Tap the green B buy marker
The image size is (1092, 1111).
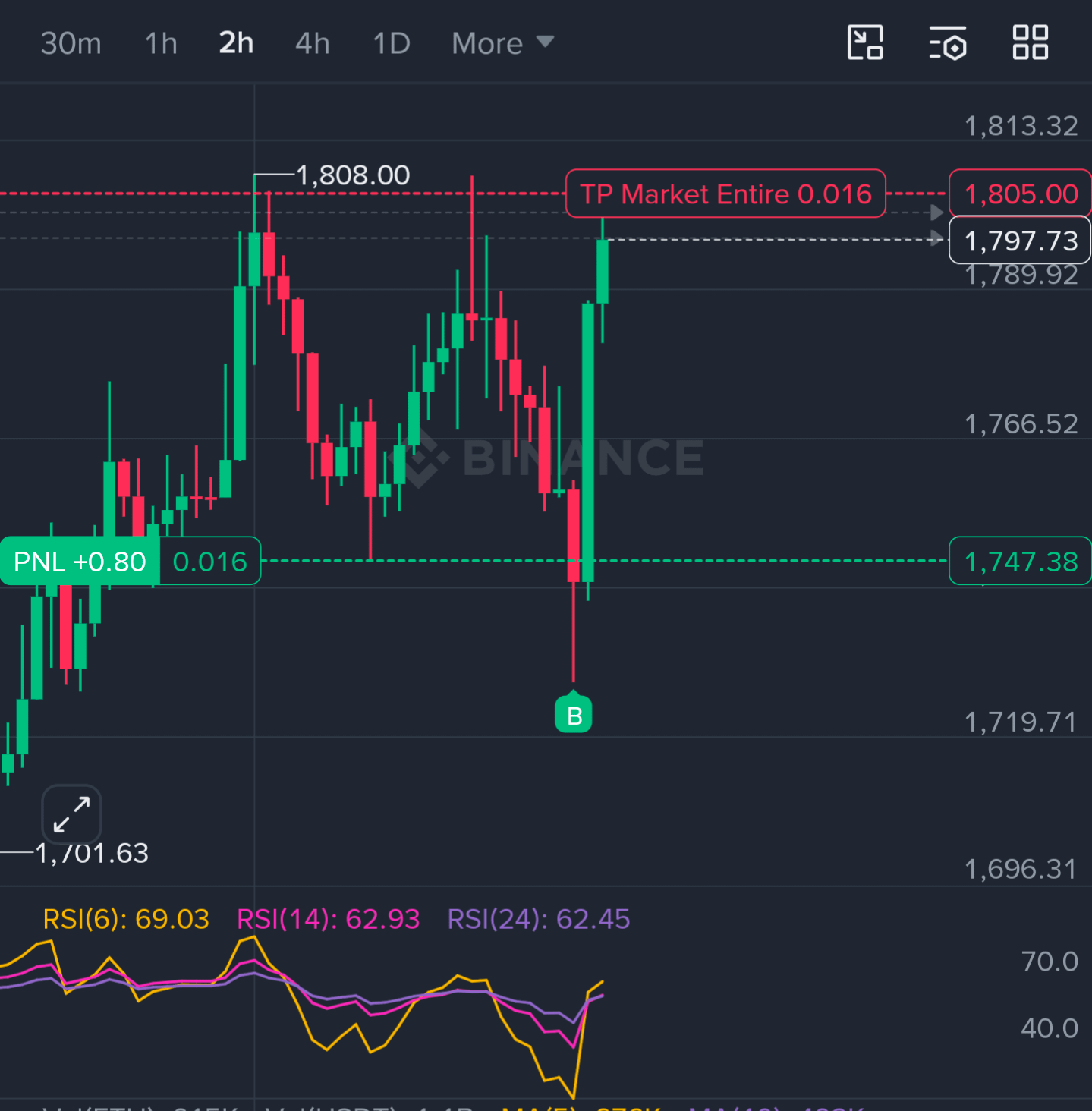574,713
